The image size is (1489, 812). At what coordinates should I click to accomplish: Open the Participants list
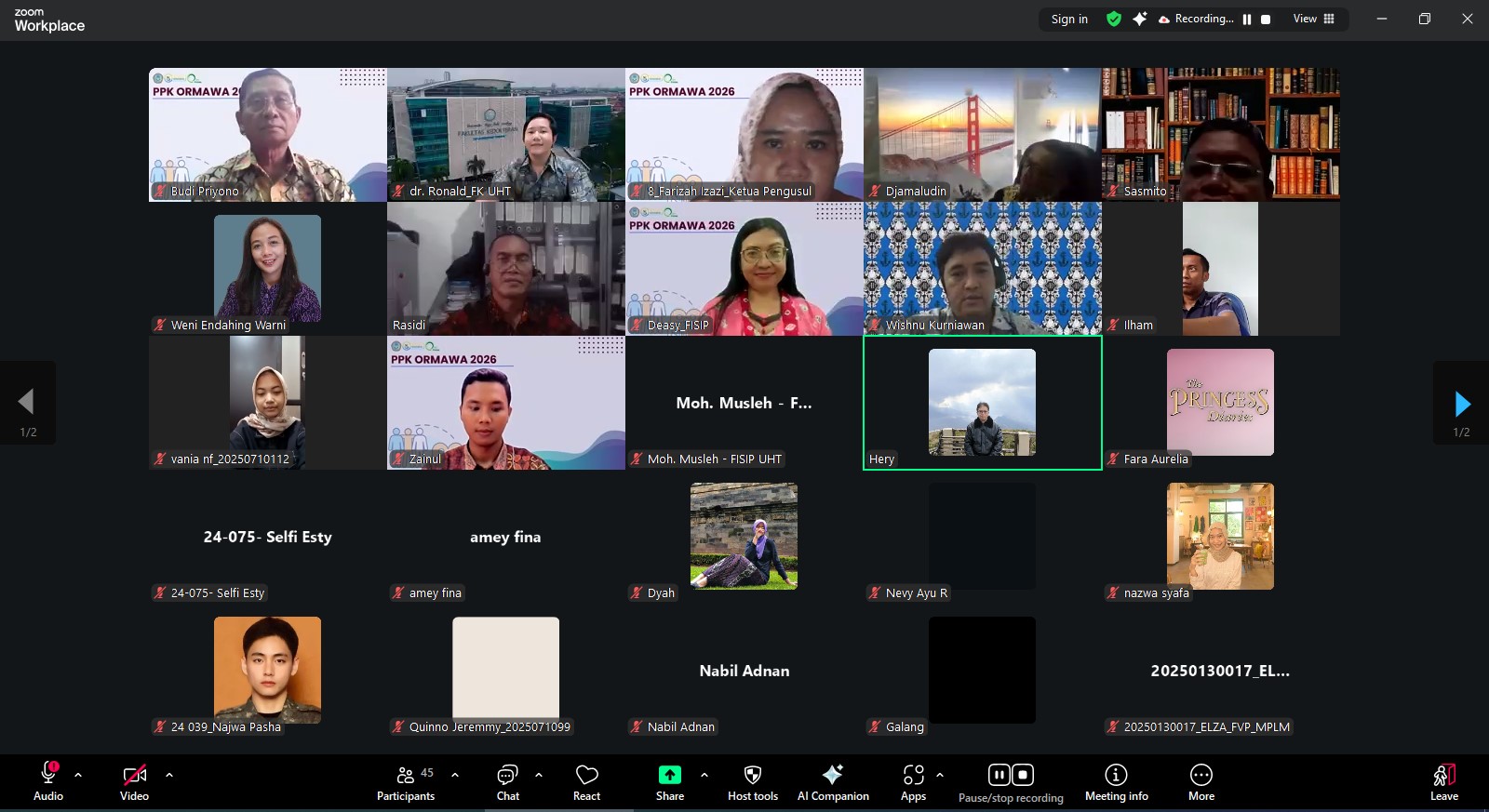click(406, 782)
